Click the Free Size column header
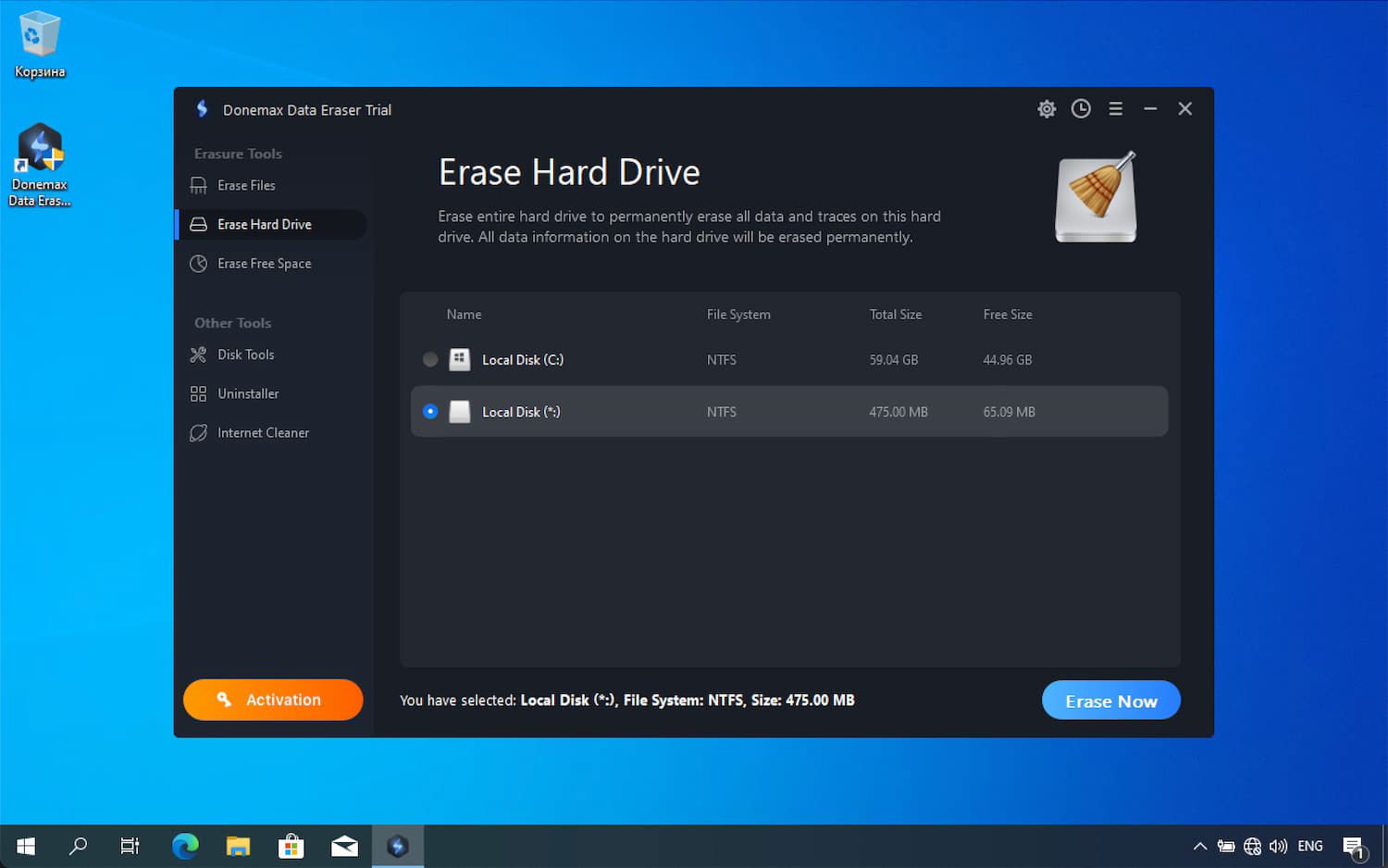 (1008, 315)
